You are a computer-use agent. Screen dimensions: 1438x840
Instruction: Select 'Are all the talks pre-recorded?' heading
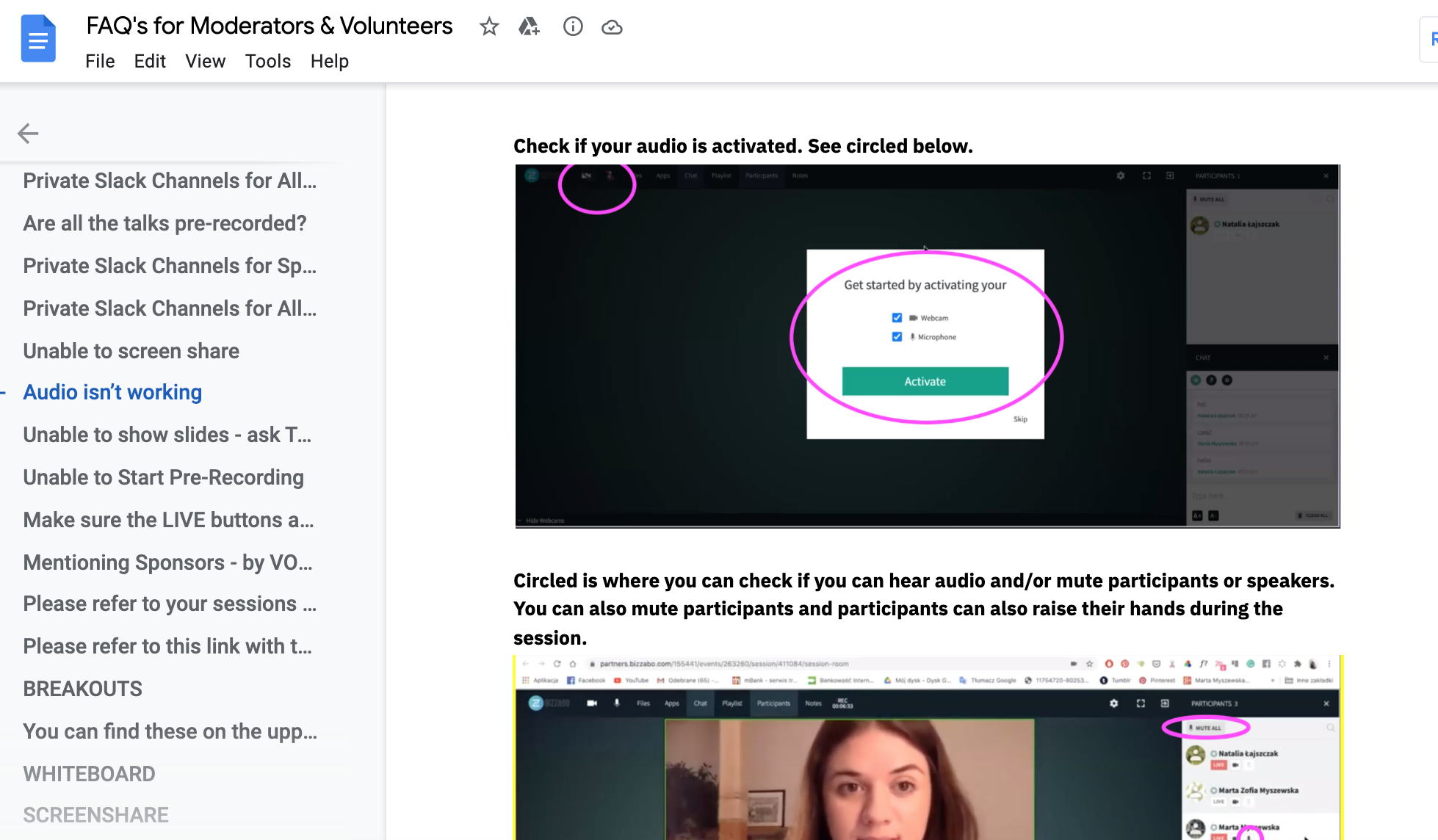point(165,223)
